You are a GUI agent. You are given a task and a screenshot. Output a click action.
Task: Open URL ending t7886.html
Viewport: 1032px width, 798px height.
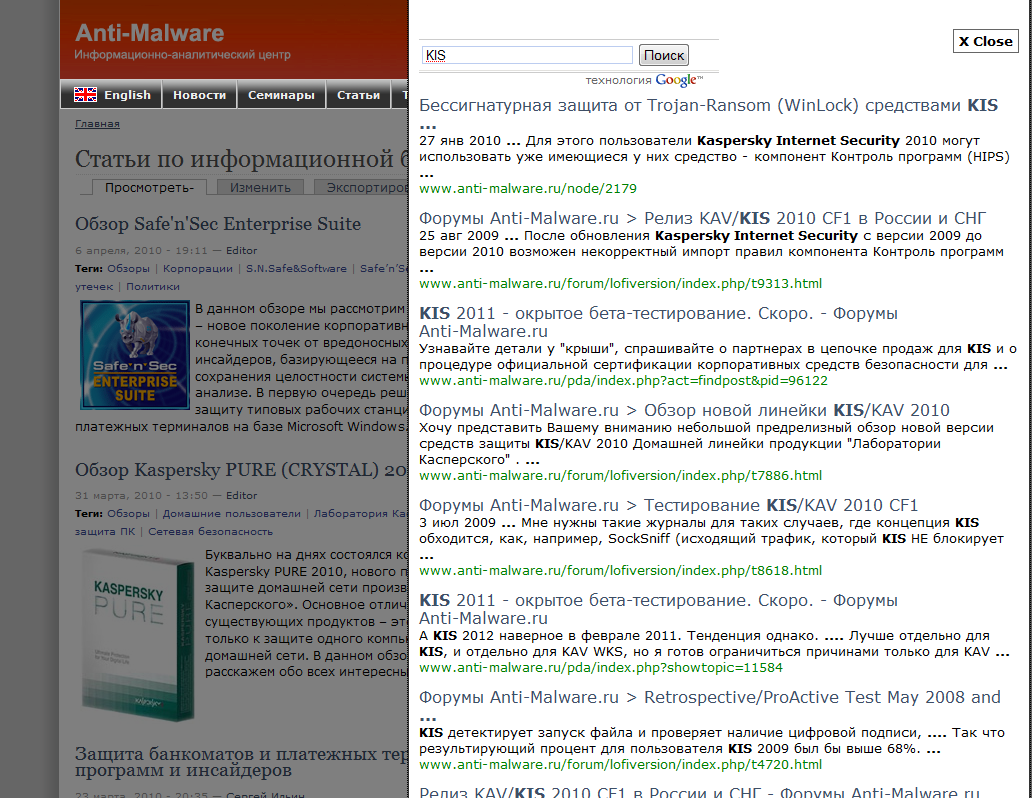pyautogui.click(x=621, y=475)
